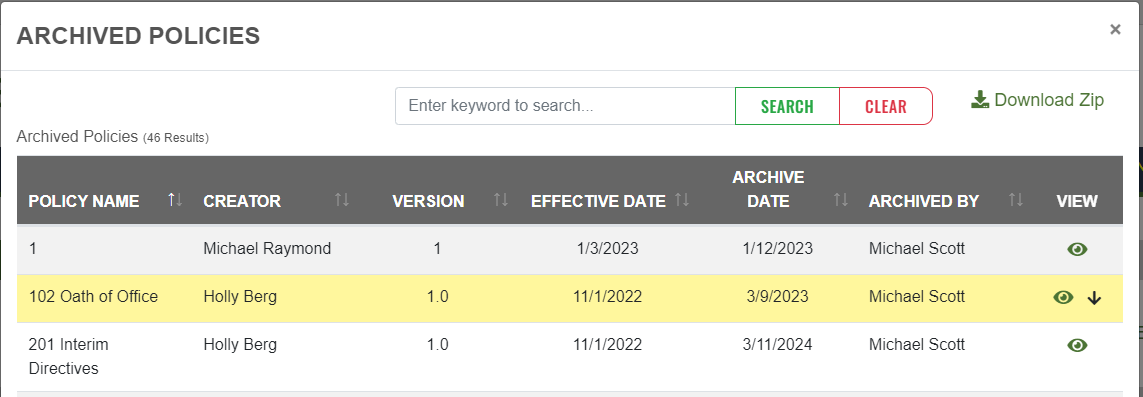
Task: Download the 102 Oath of Office policy with the arrow icon
Action: pyautogui.click(x=1093, y=298)
